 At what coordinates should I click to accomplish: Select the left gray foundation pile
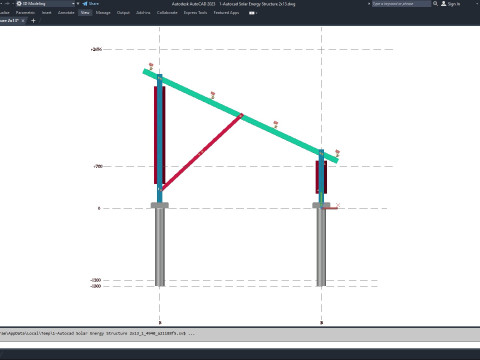[160, 247]
